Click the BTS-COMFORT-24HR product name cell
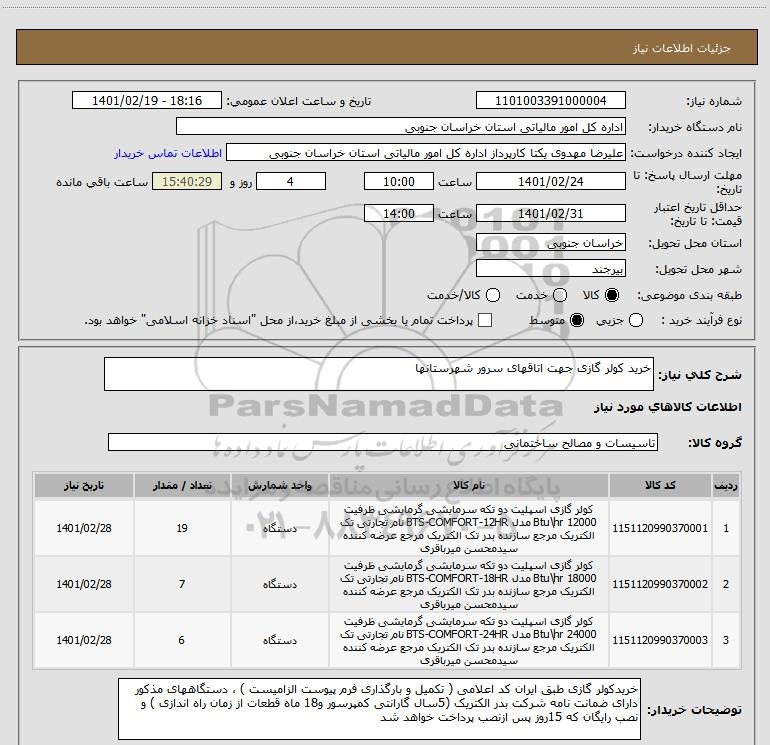Viewport: 770px width, 745px height. 468,640
